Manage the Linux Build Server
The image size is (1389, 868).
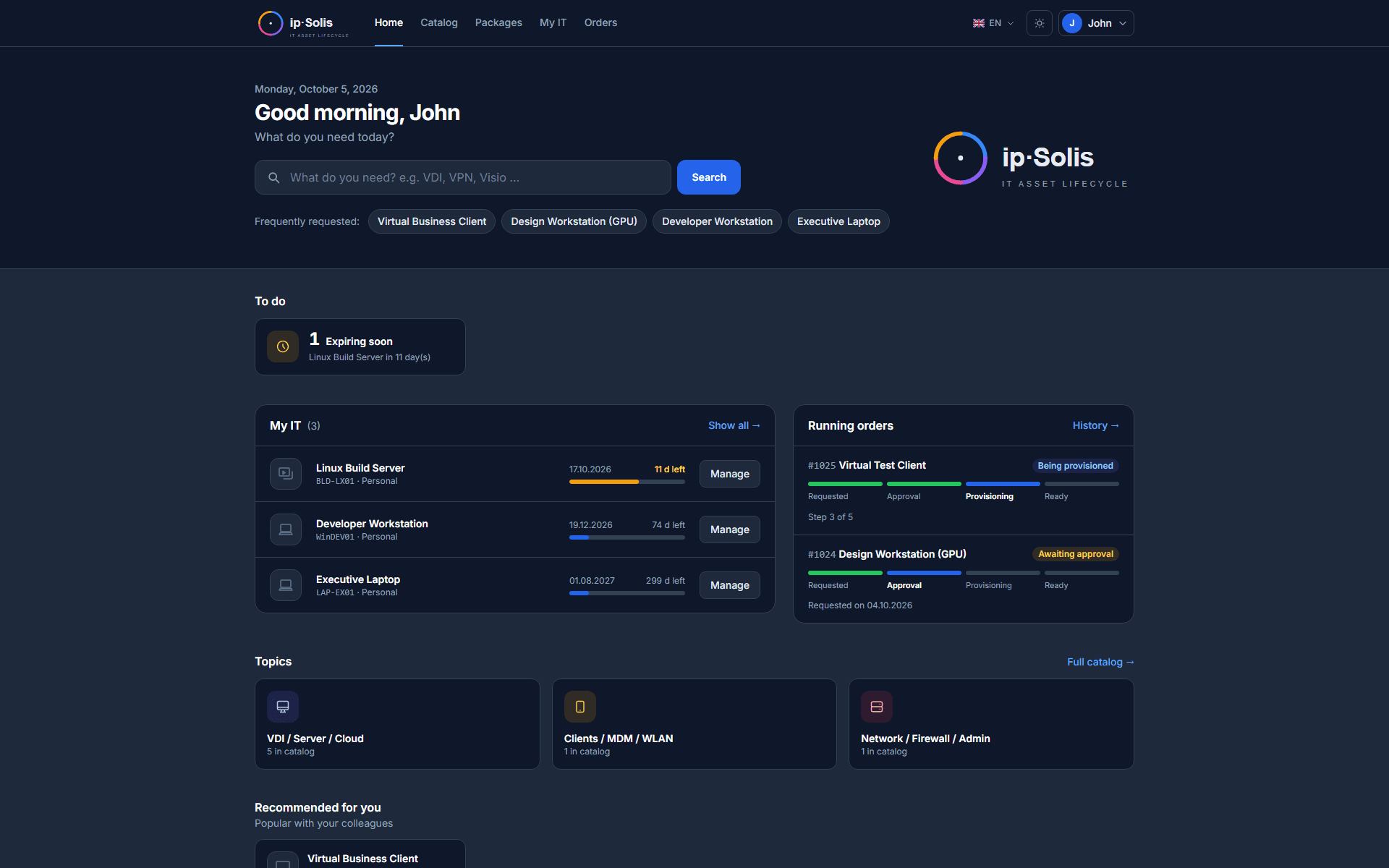729,474
